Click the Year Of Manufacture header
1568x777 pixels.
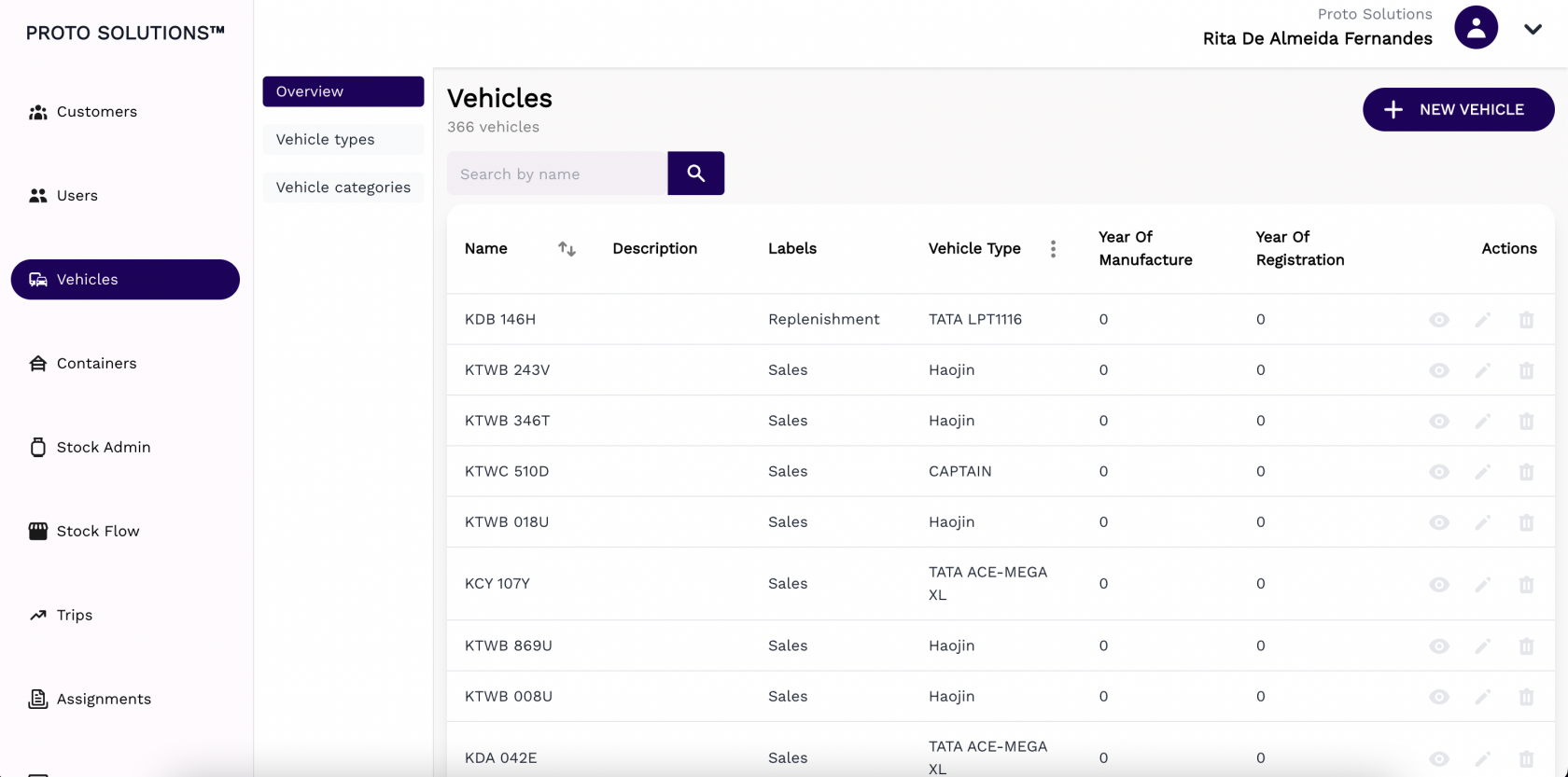pos(1145,248)
